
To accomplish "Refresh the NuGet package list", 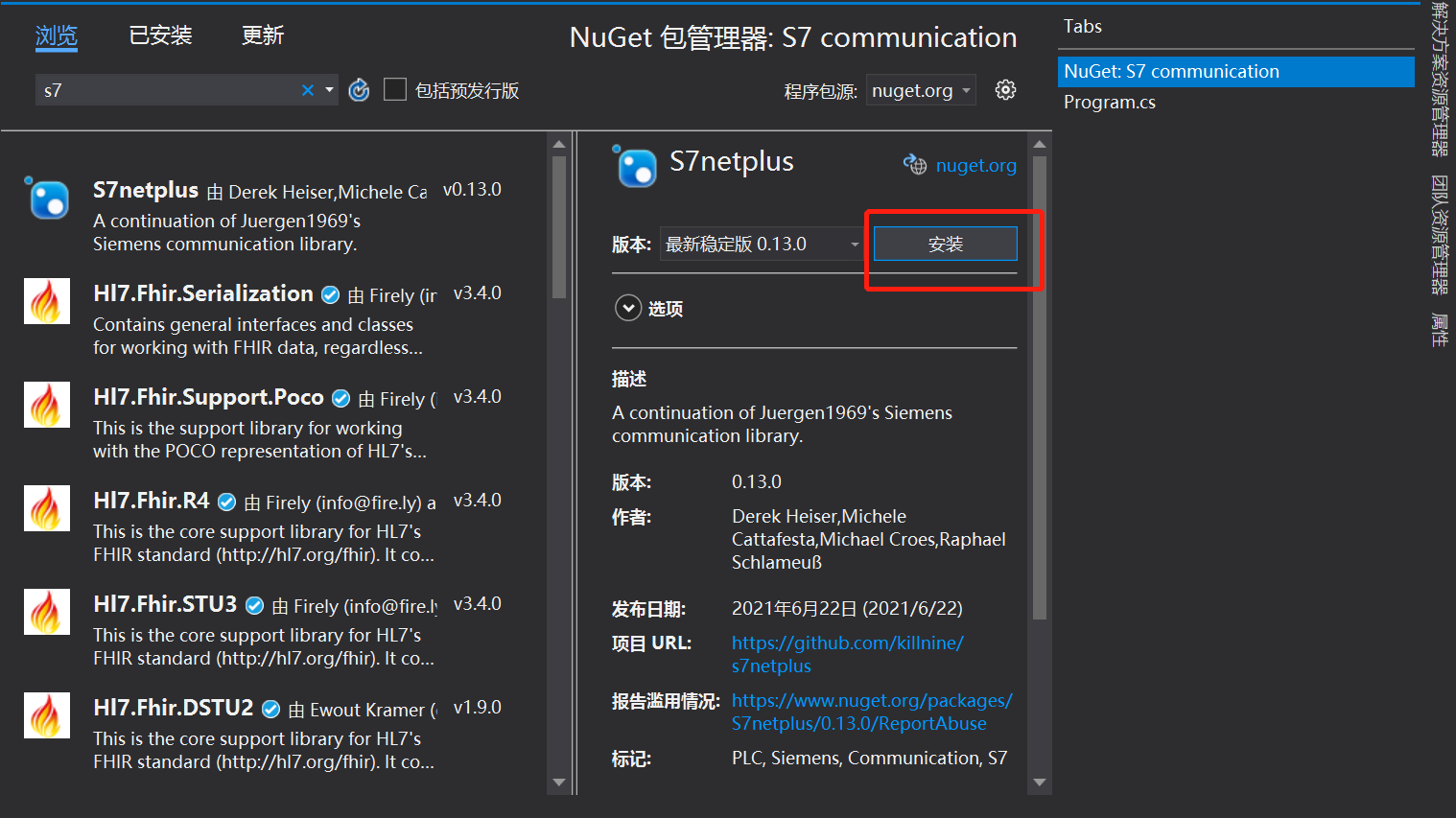I will point(359,90).
